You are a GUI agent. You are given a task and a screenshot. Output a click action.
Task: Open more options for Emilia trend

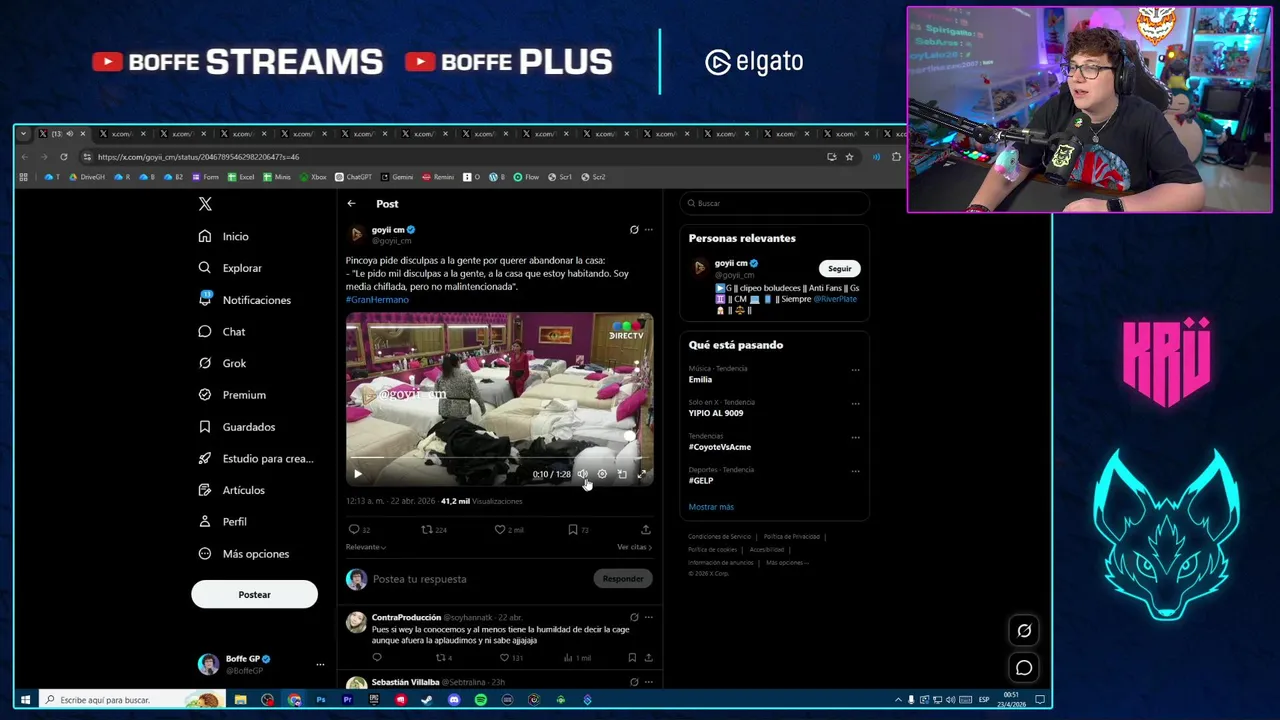(855, 370)
